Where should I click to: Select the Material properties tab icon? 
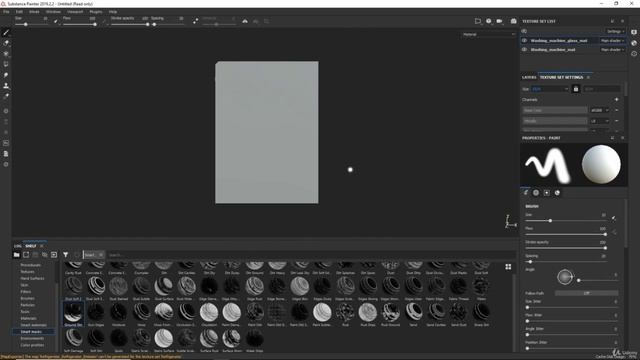click(x=557, y=193)
